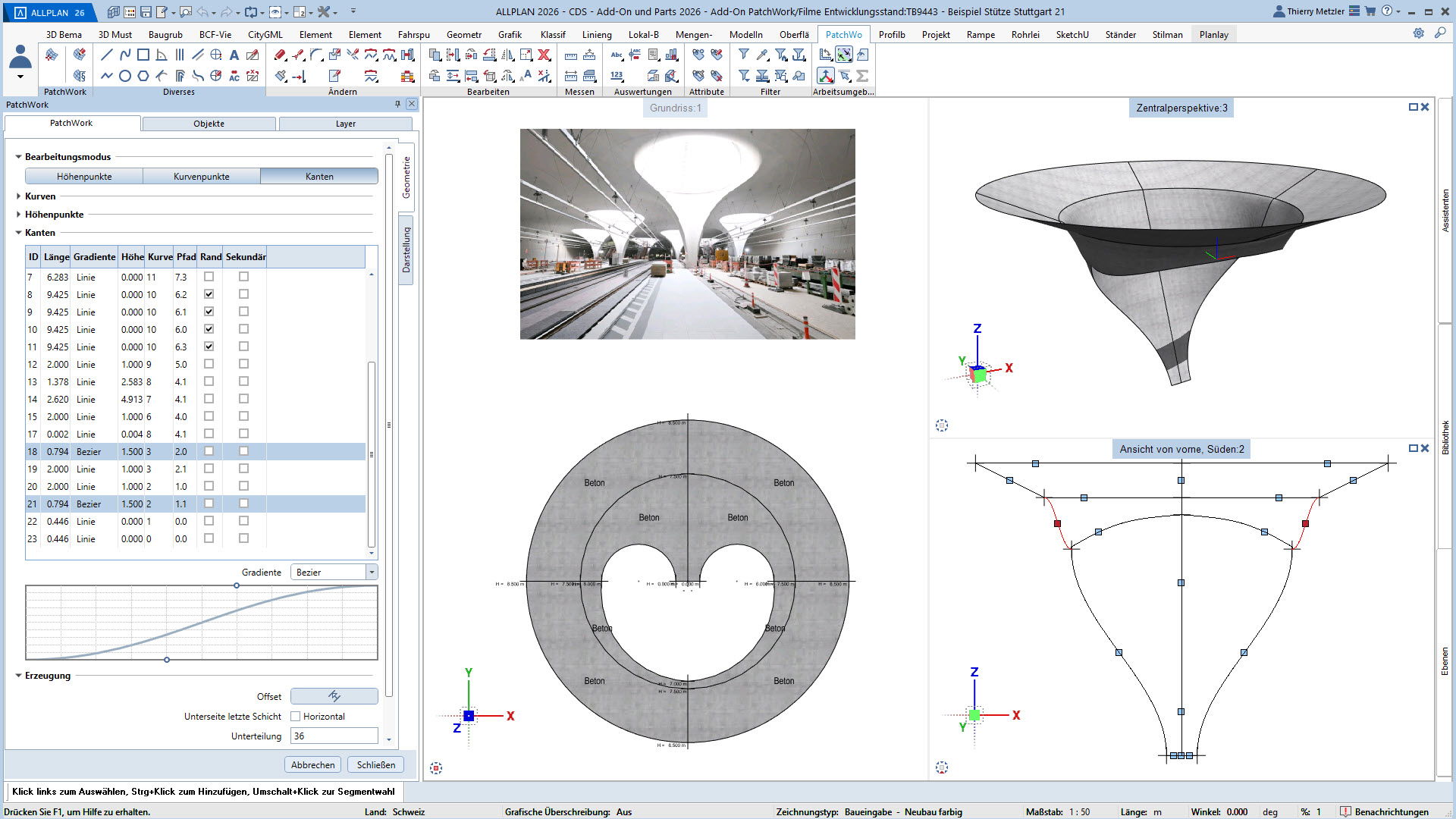Image resolution: width=1456 pixels, height=819 pixels.
Task: Click the Text tool icon
Action: pyautogui.click(x=234, y=55)
